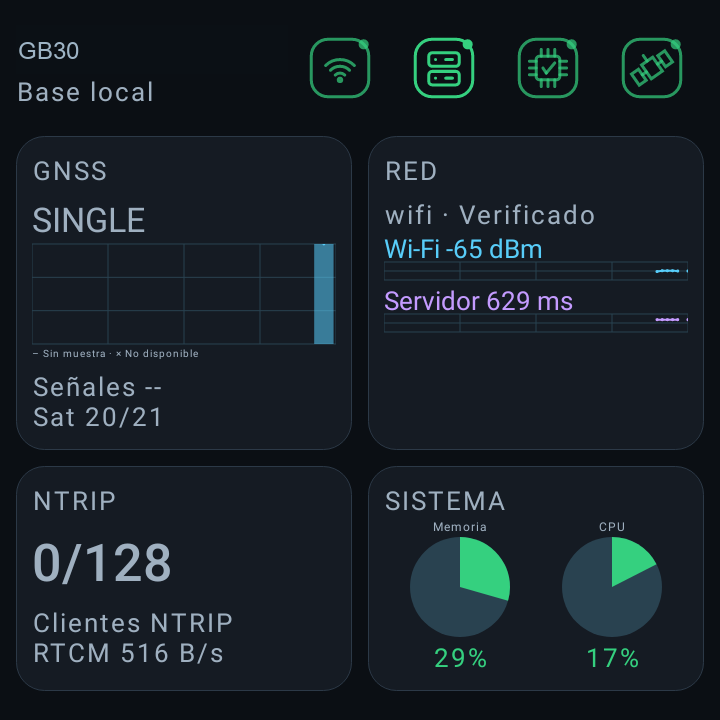Click the 'Clientes NTRIP' label
720x720 pixels.
coord(133,623)
